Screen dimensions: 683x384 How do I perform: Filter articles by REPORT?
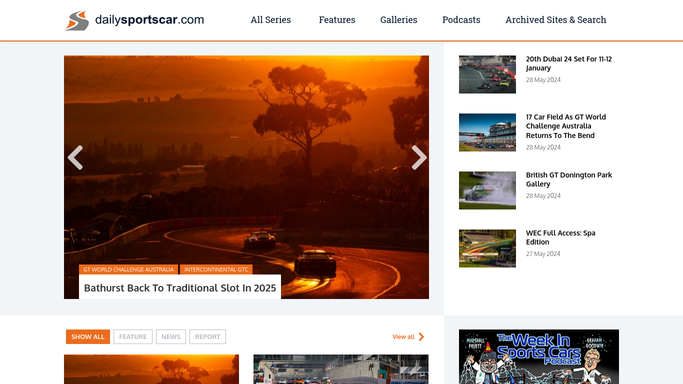coord(207,337)
